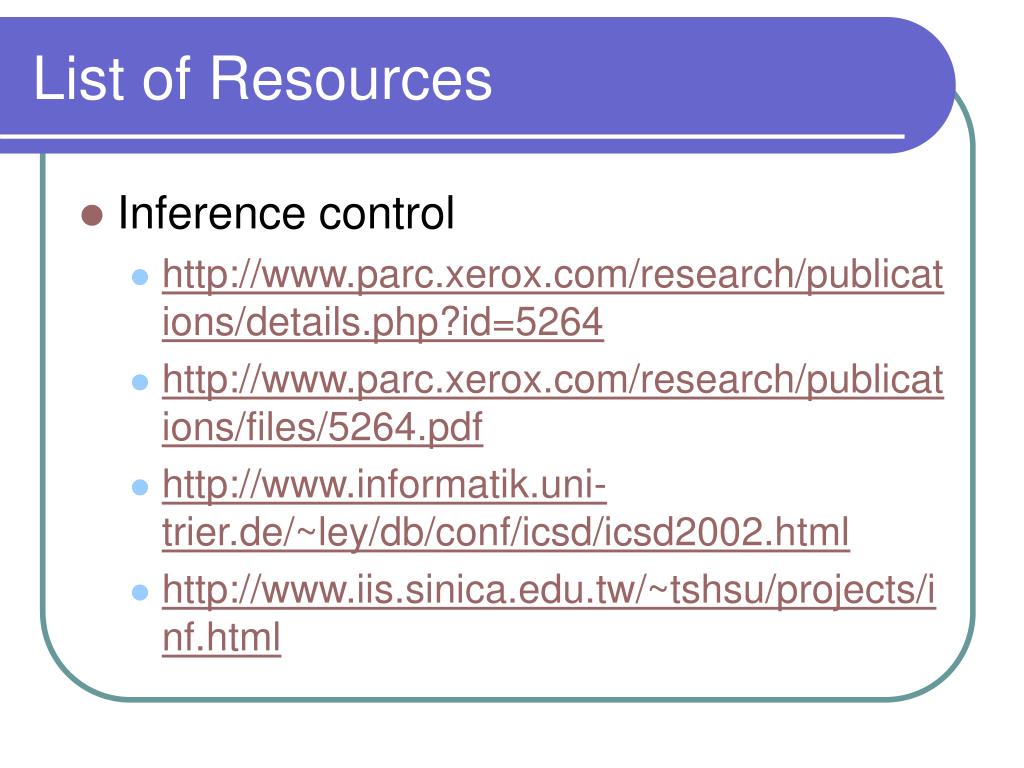Viewport: 1024px width, 768px height.
Task: Click the 'List of Resources' slide title
Action: pyautogui.click(x=263, y=78)
